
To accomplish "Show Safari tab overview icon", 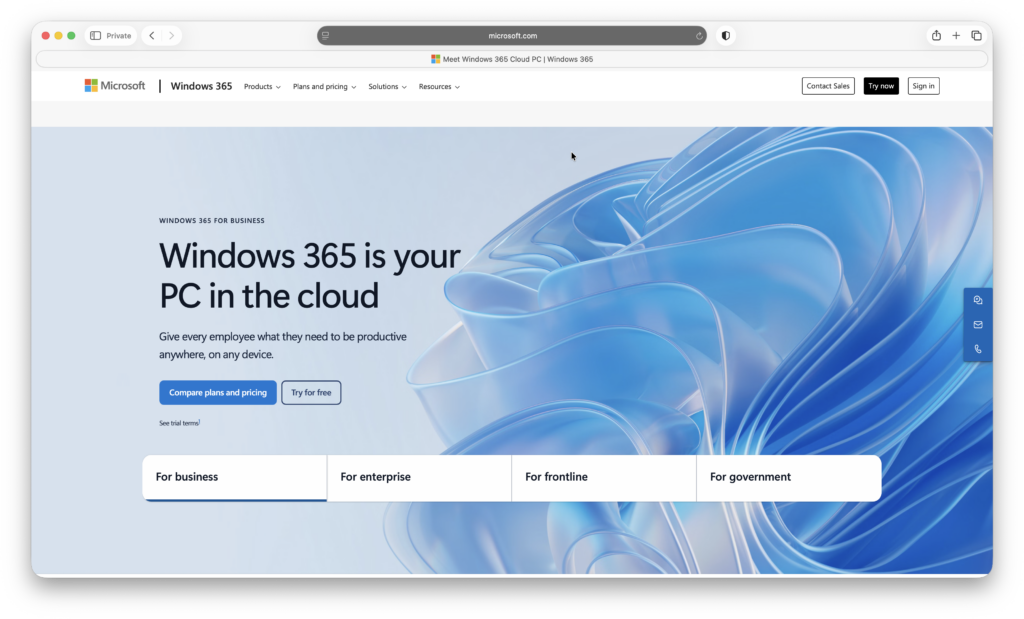I will (x=976, y=35).
